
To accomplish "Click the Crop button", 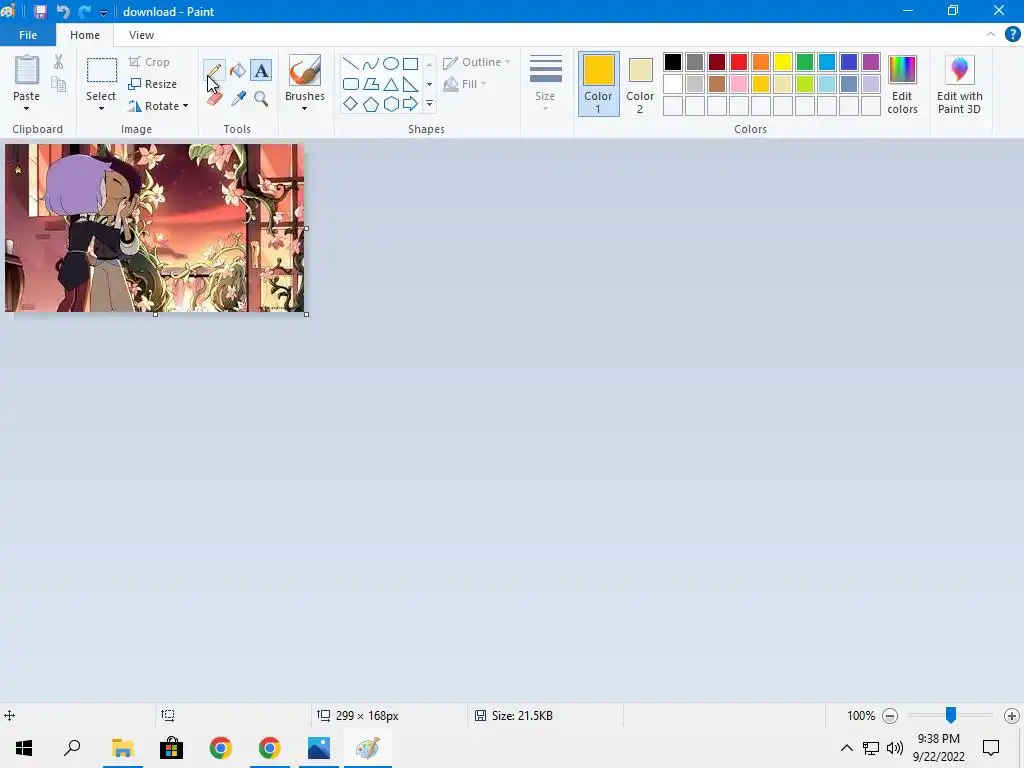I will point(150,62).
